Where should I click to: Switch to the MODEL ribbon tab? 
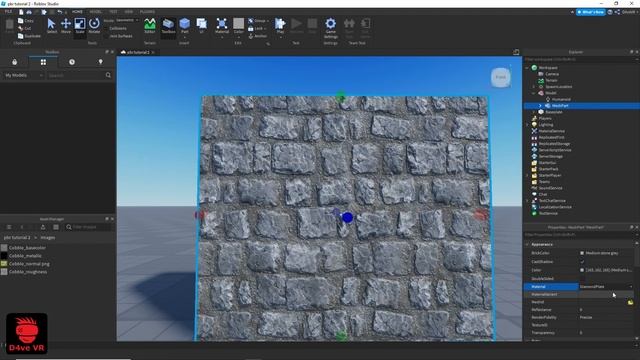pyautogui.click(x=96, y=12)
